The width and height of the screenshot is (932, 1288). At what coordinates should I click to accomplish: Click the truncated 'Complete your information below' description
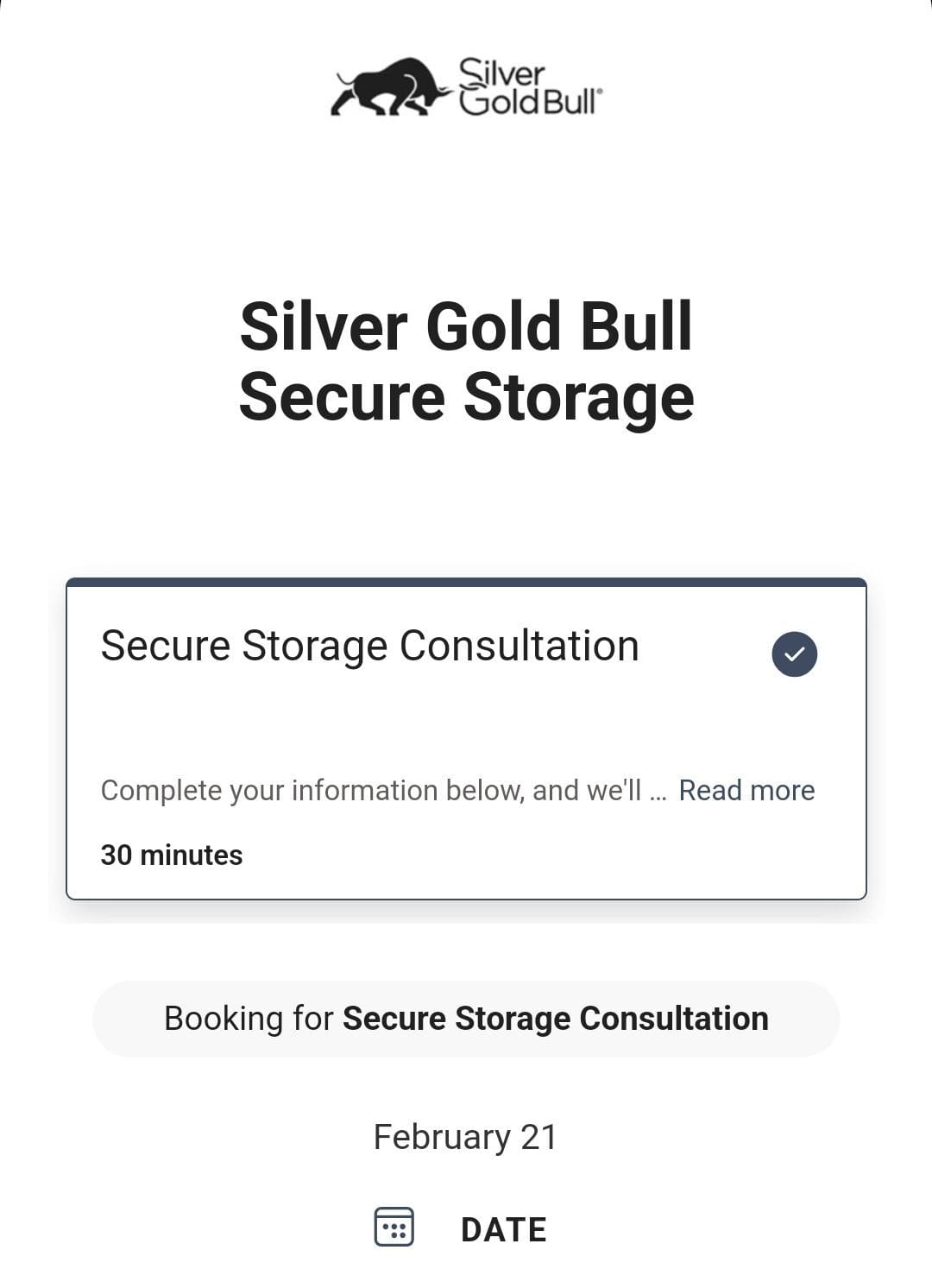(371, 790)
